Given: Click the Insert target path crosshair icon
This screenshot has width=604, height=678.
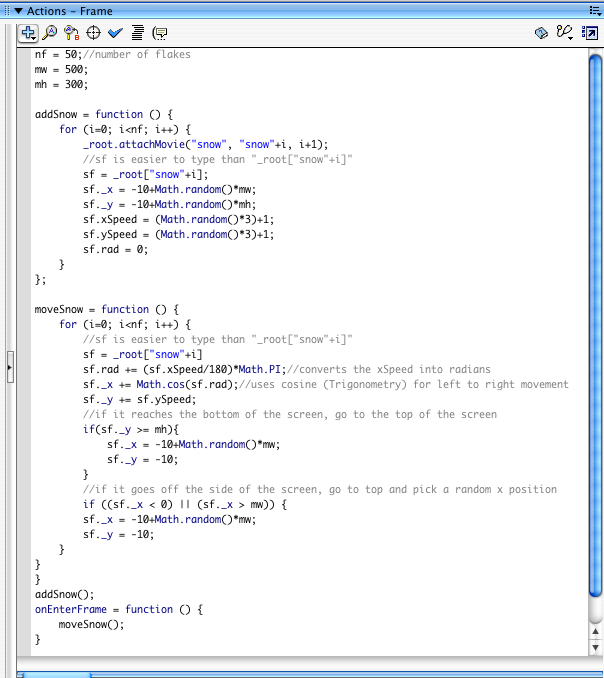Looking at the screenshot, I should pos(93,33).
